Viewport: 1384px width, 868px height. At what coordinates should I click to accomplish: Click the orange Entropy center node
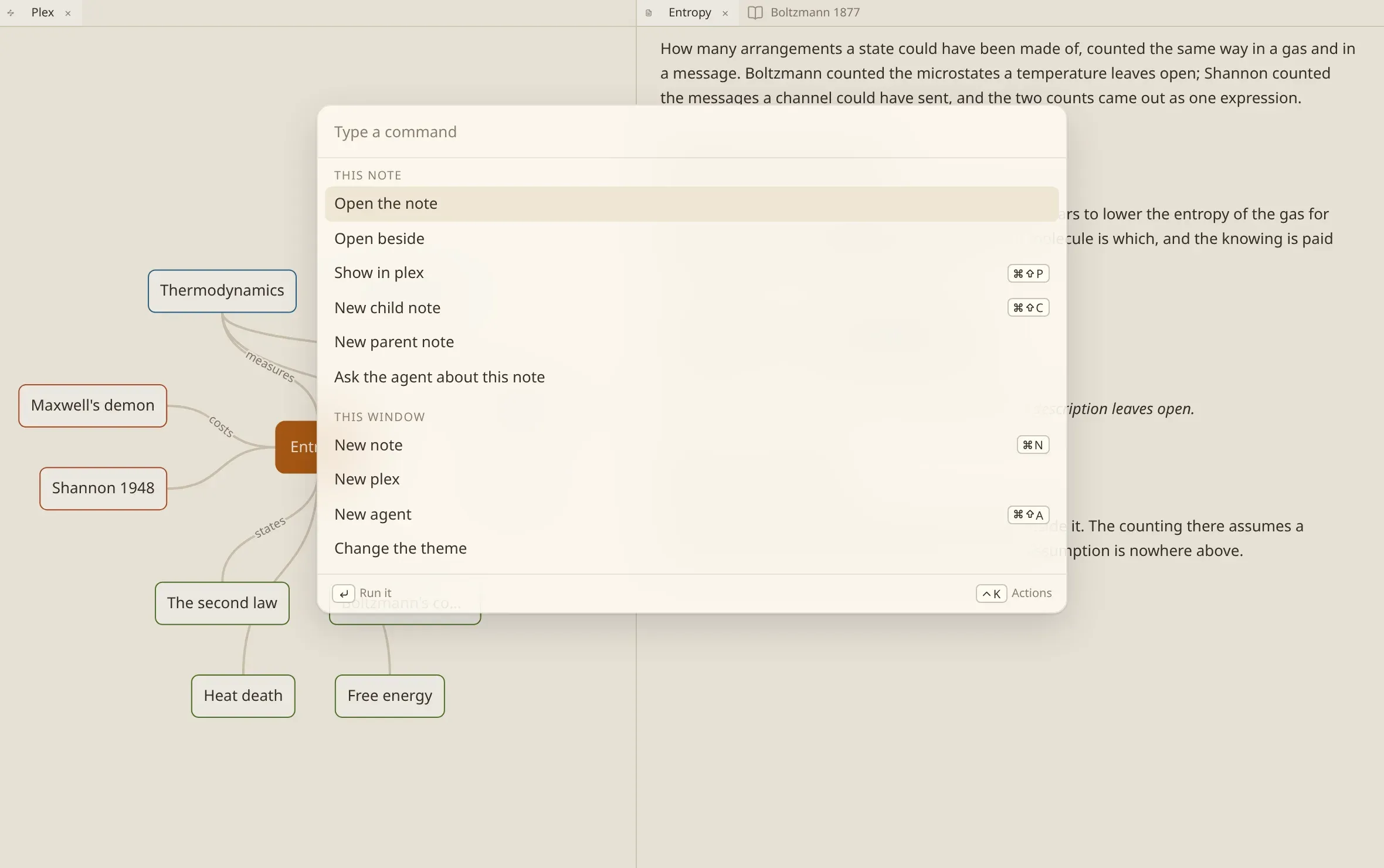296,447
